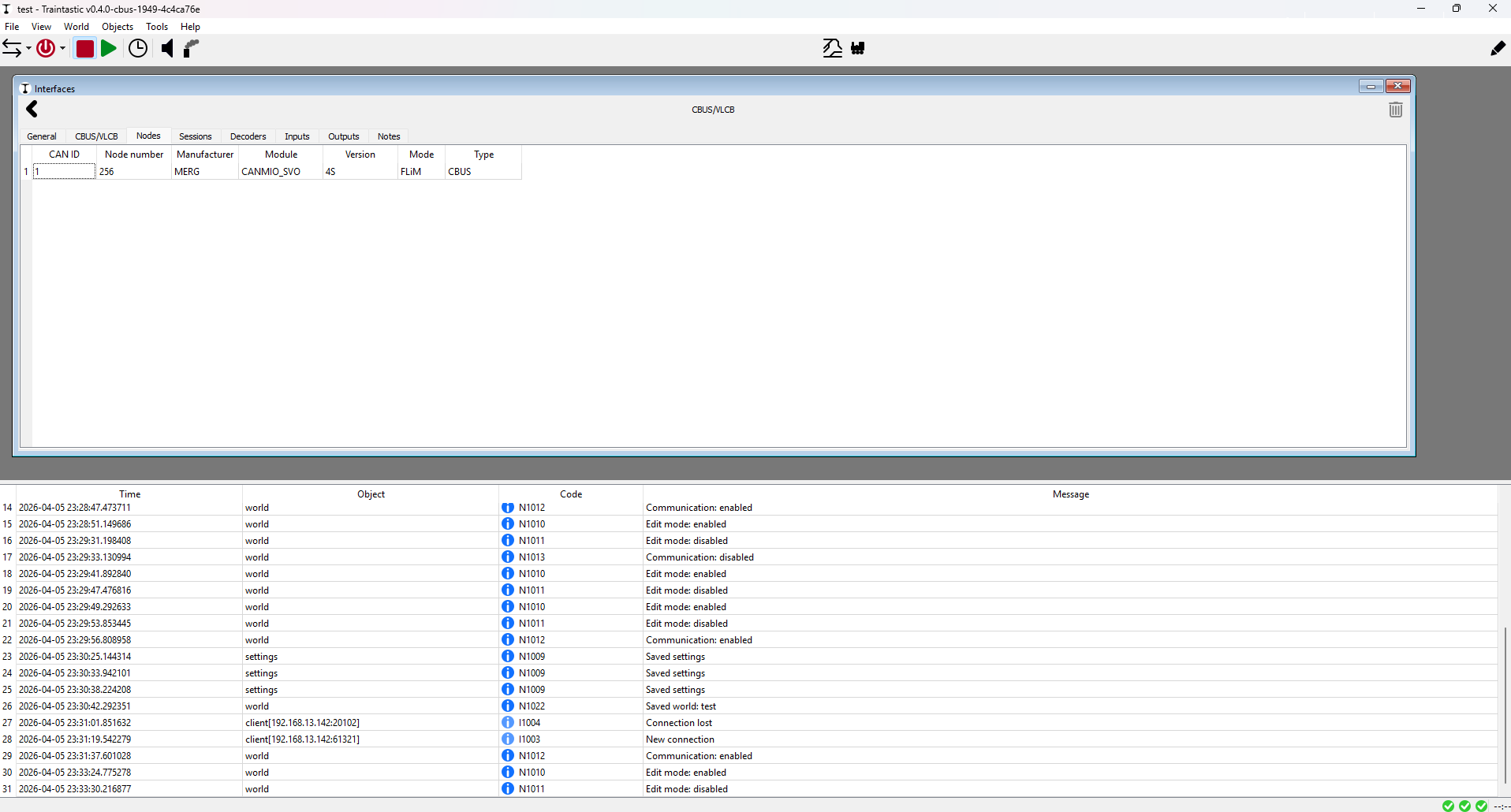Expand the power button dropdown arrow
This screenshot has width=1511, height=812.
click(x=63, y=49)
